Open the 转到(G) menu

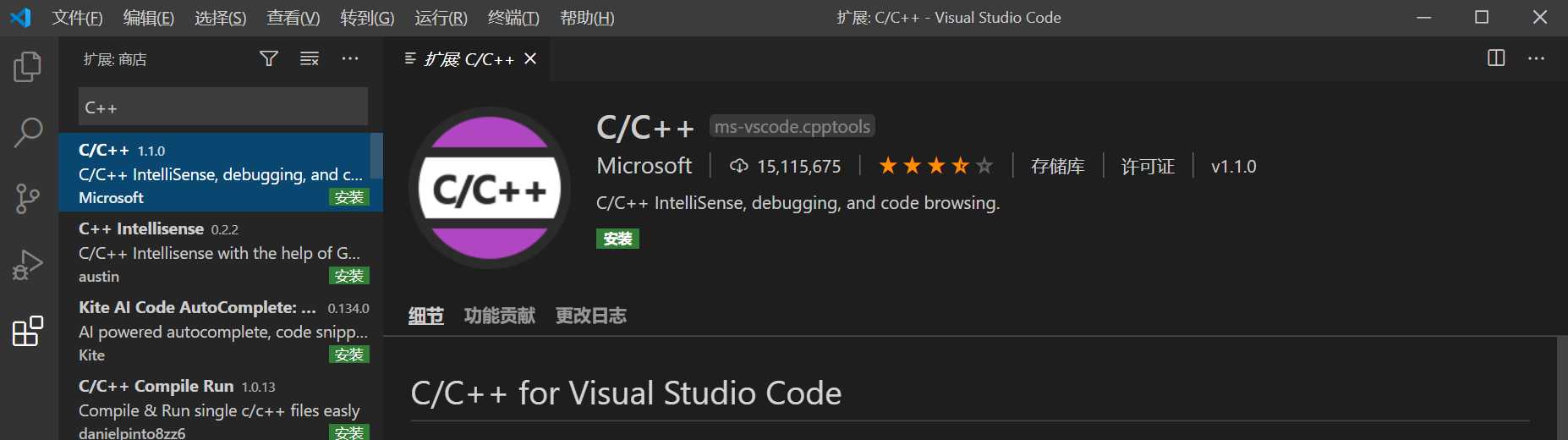coord(367,18)
